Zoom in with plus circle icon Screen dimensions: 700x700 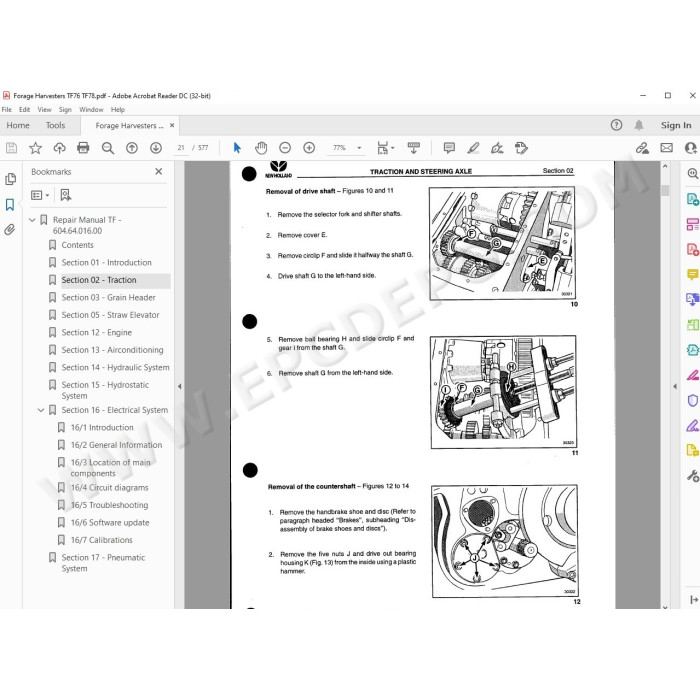point(309,148)
